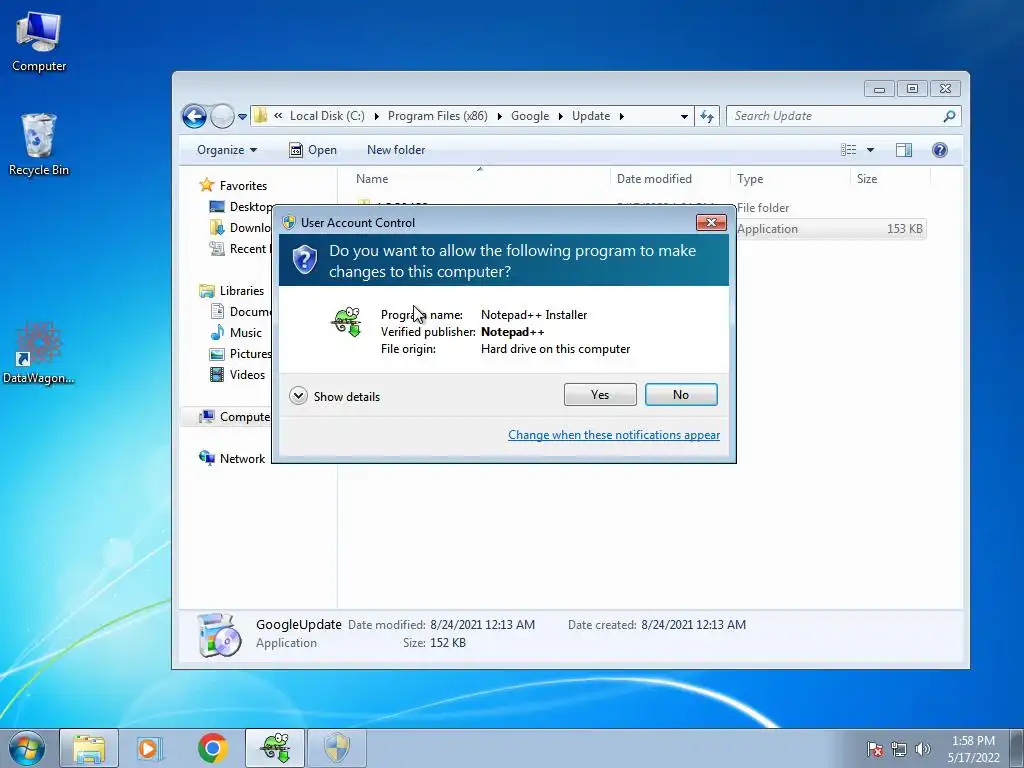Click the search magnifier icon
Viewport: 1024px width, 768px height.
click(949, 116)
